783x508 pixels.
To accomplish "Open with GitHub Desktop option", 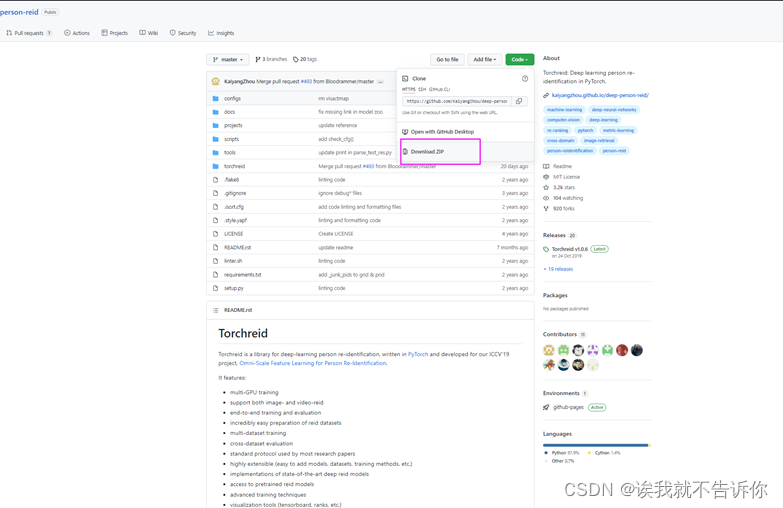I will tap(438, 132).
